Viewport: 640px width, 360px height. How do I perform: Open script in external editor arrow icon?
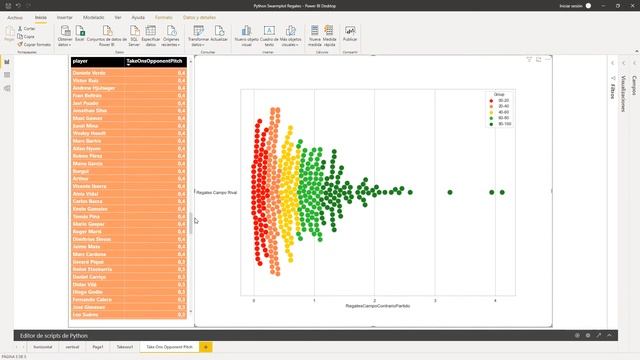coord(599,336)
